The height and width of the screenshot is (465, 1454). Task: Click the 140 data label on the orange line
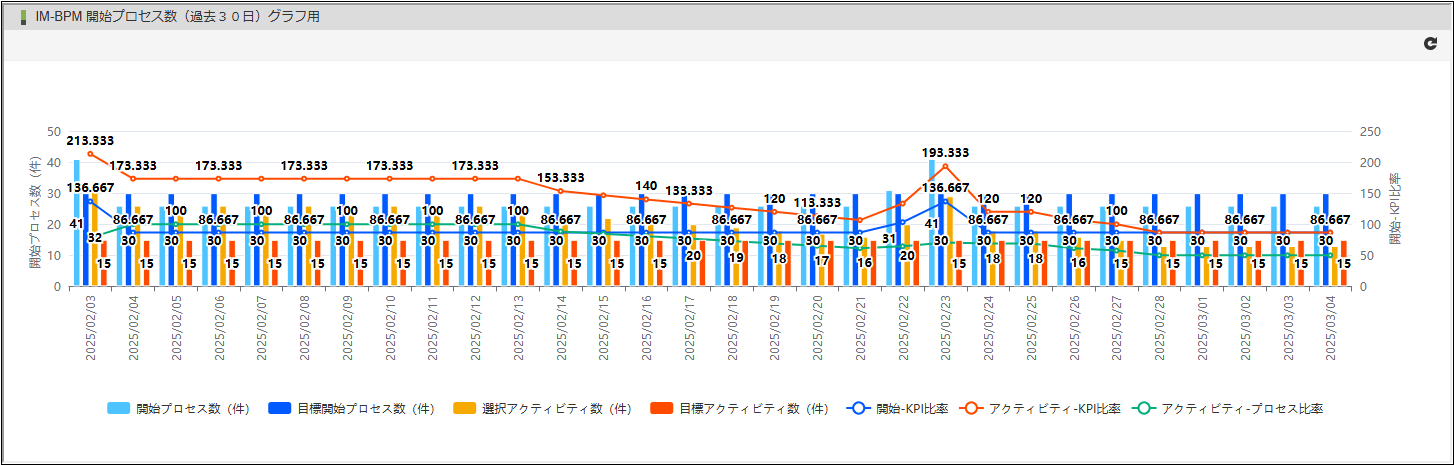click(646, 186)
